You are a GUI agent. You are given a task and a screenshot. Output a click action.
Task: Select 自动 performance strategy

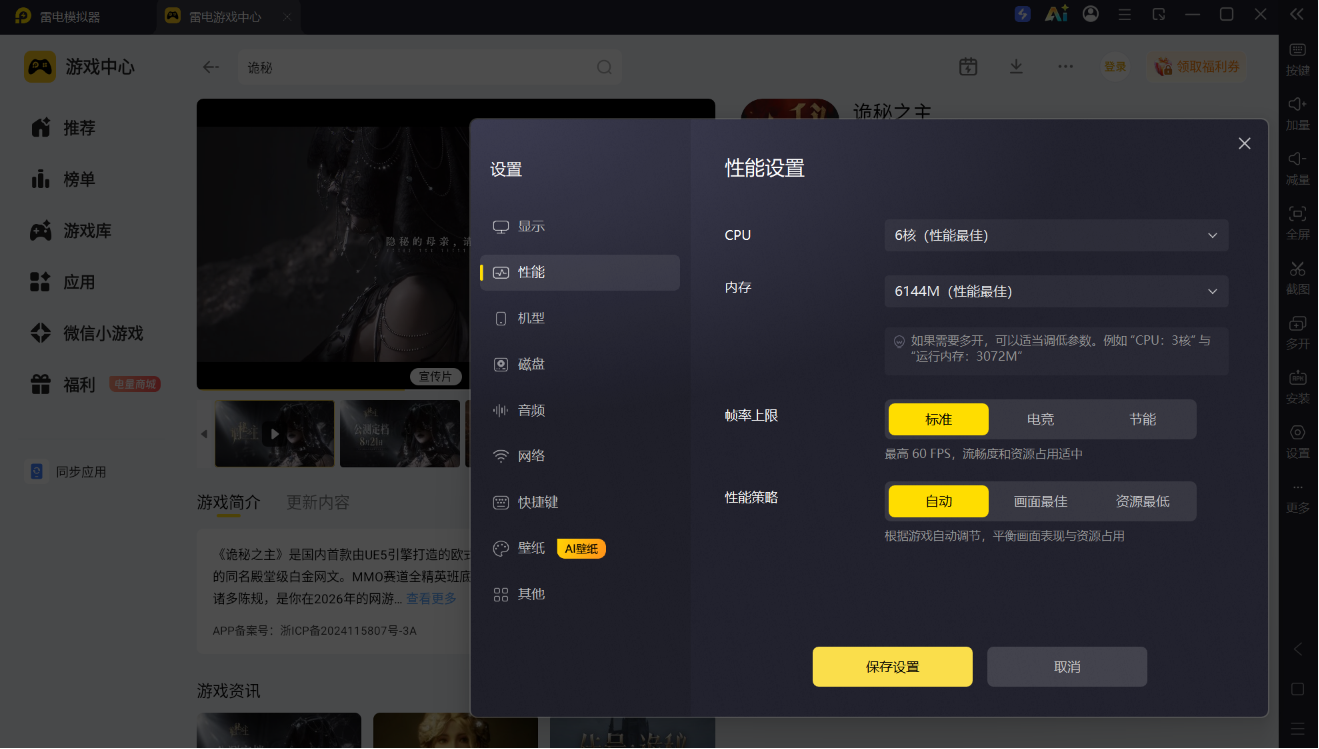tap(938, 502)
